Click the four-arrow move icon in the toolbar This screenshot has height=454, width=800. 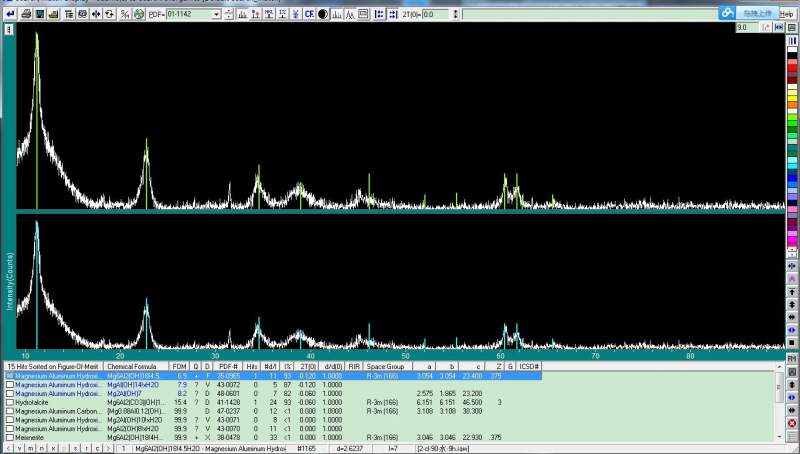click(x=96, y=14)
